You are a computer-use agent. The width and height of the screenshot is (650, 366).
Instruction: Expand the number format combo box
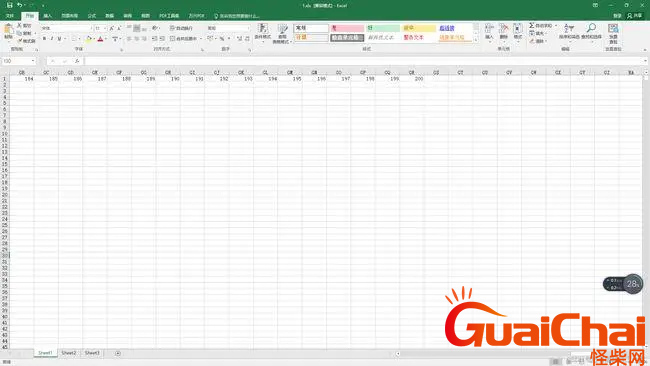248,28
